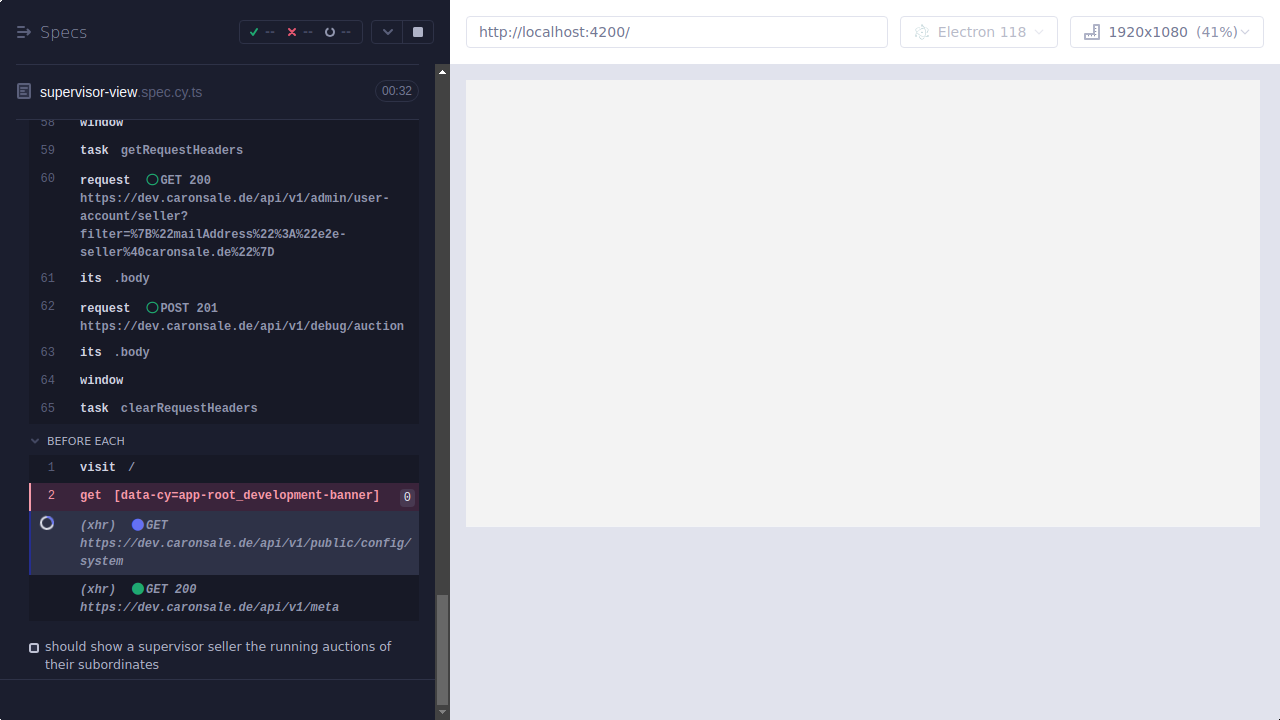Click the green passed-tests checkmark icon

coord(254,31)
